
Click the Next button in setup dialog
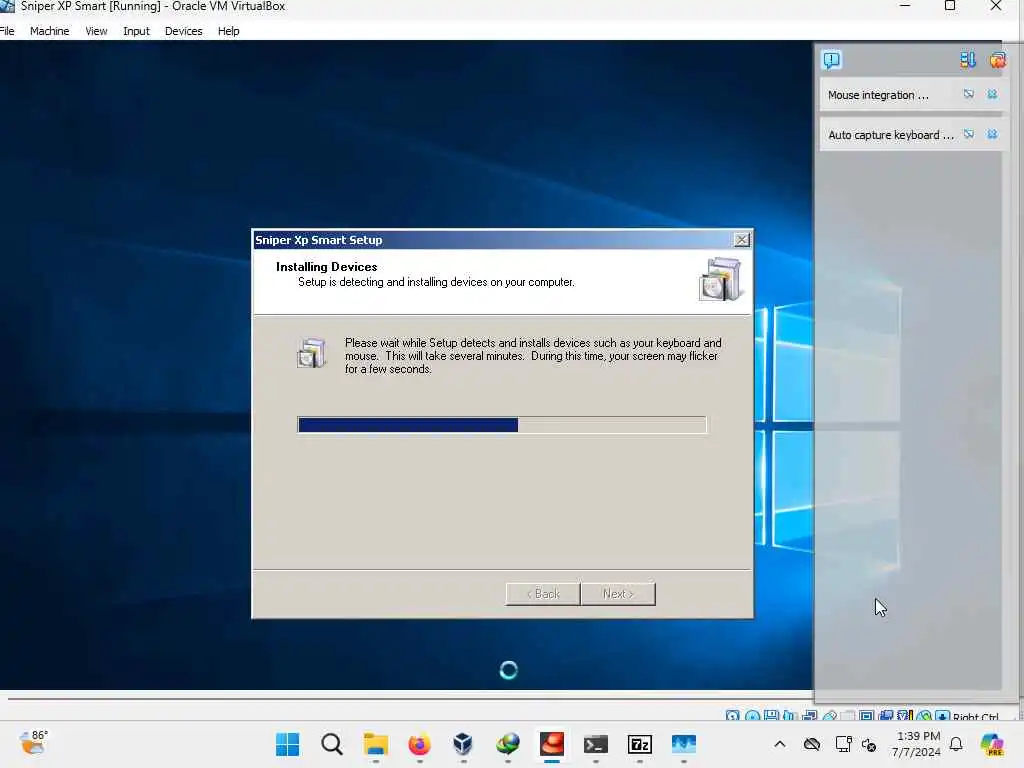(618, 594)
